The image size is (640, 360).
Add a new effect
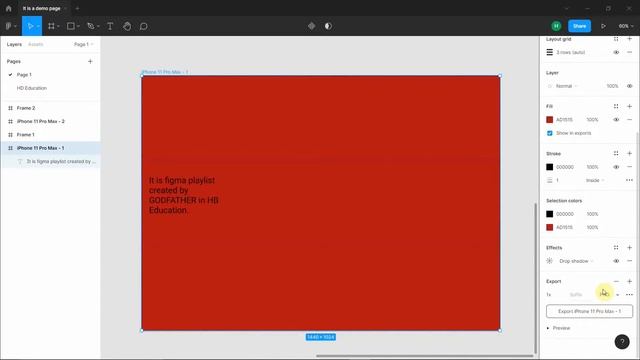pos(629,247)
